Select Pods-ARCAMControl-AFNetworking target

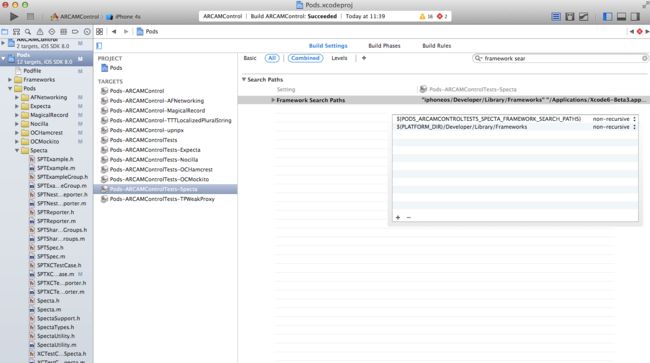coord(153,101)
